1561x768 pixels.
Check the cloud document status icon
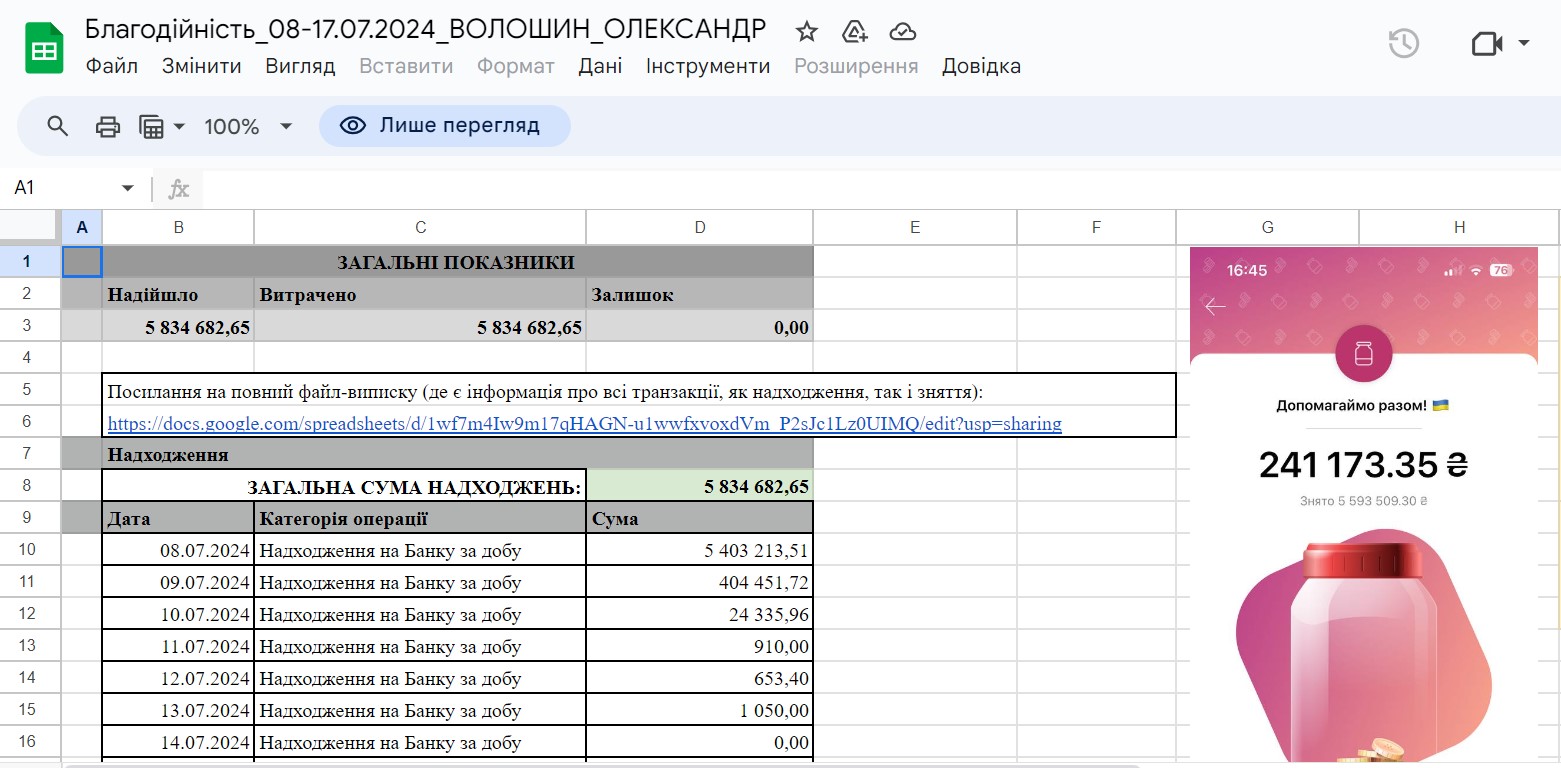[x=903, y=31]
